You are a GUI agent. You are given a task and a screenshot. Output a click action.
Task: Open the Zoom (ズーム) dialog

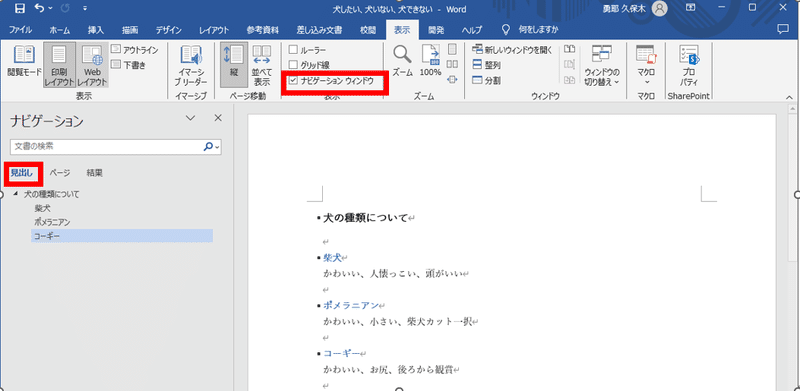coord(402,62)
